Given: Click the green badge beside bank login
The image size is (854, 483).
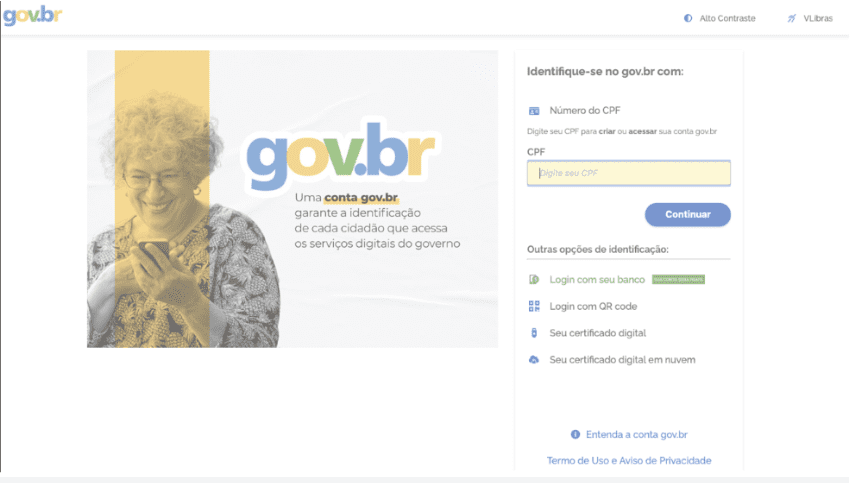Looking at the screenshot, I should tap(678, 280).
